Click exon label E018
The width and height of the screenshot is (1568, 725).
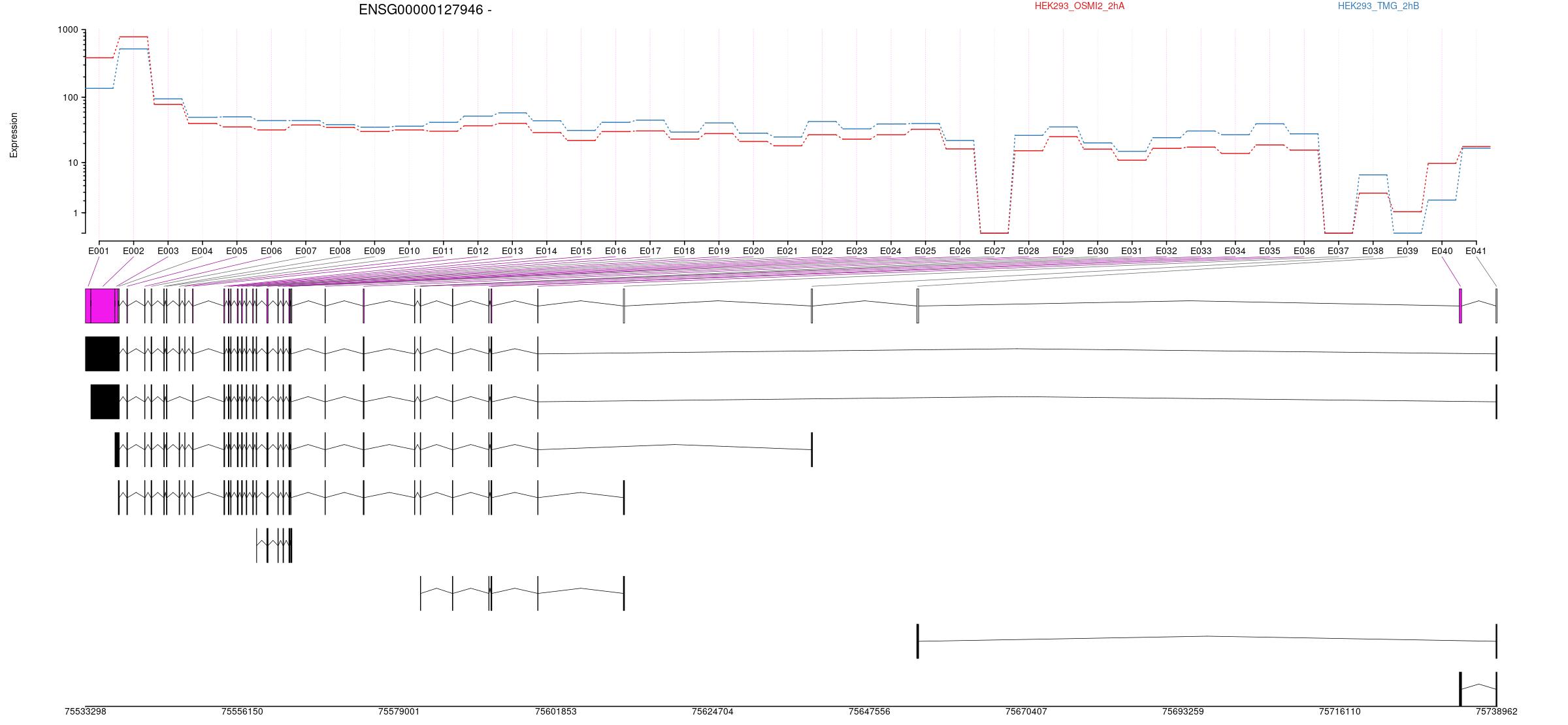click(684, 251)
